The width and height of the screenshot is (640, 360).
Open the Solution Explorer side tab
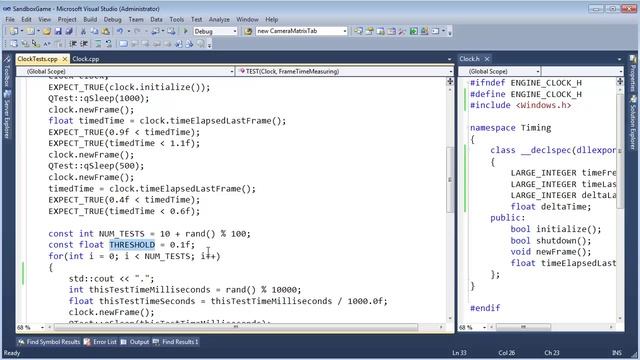point(633,122)
